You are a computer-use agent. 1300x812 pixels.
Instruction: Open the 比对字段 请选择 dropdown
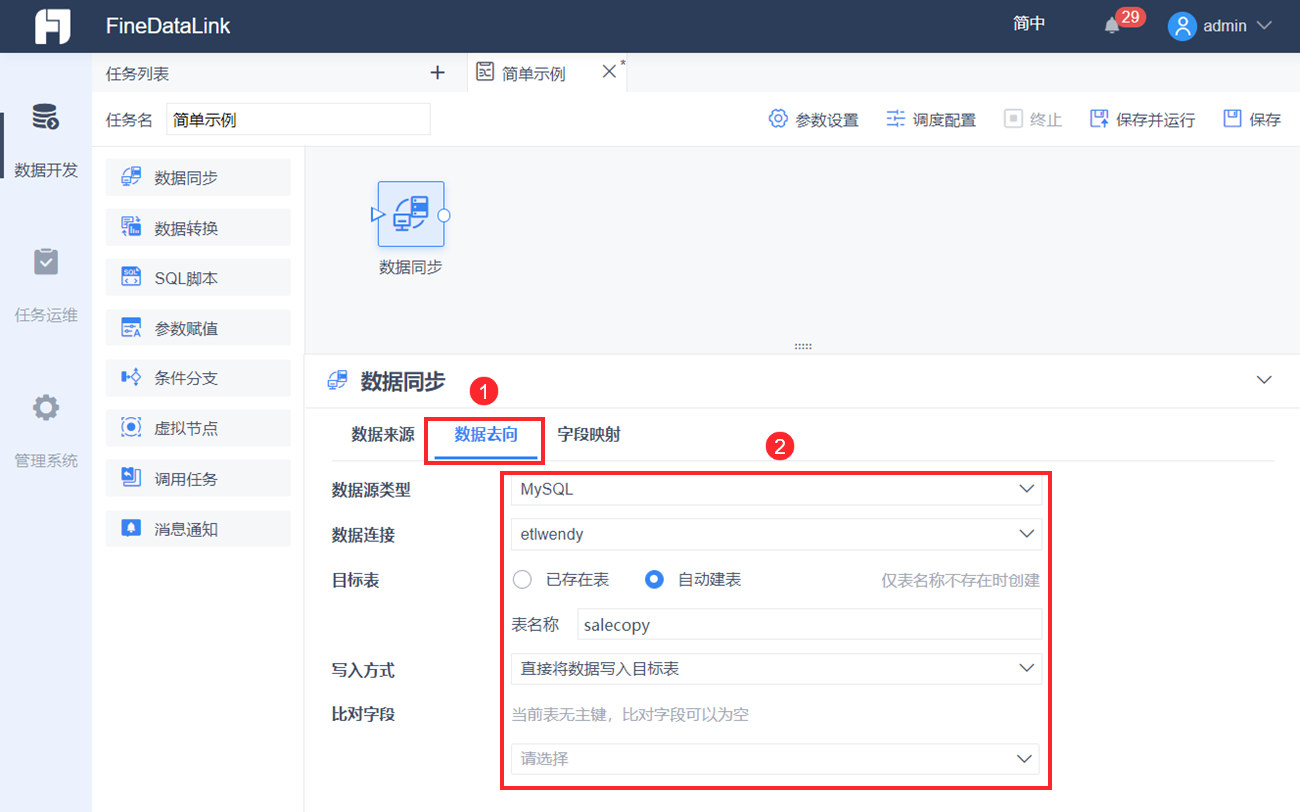(775, 759)
